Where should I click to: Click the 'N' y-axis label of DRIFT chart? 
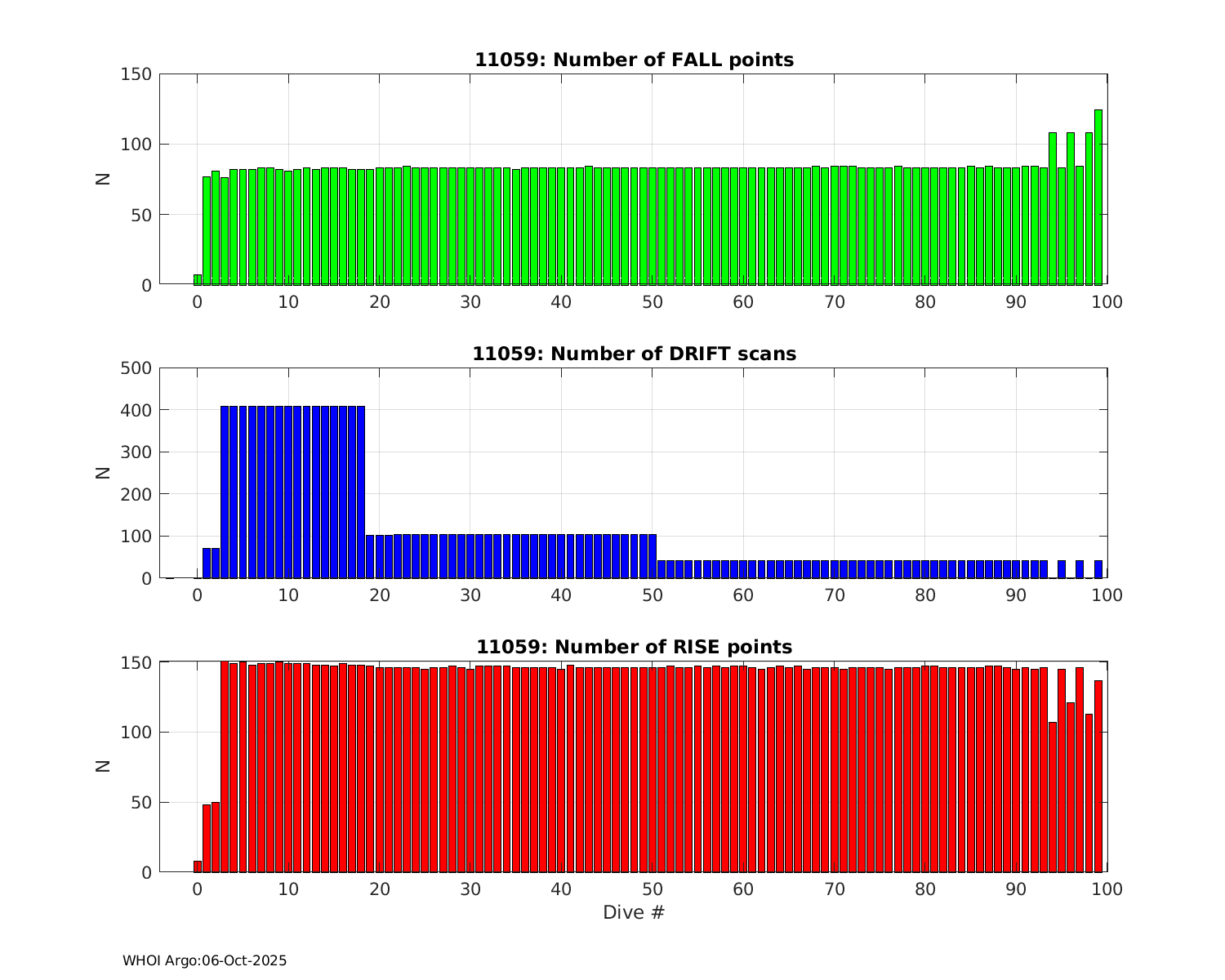(x=103, y=473)
